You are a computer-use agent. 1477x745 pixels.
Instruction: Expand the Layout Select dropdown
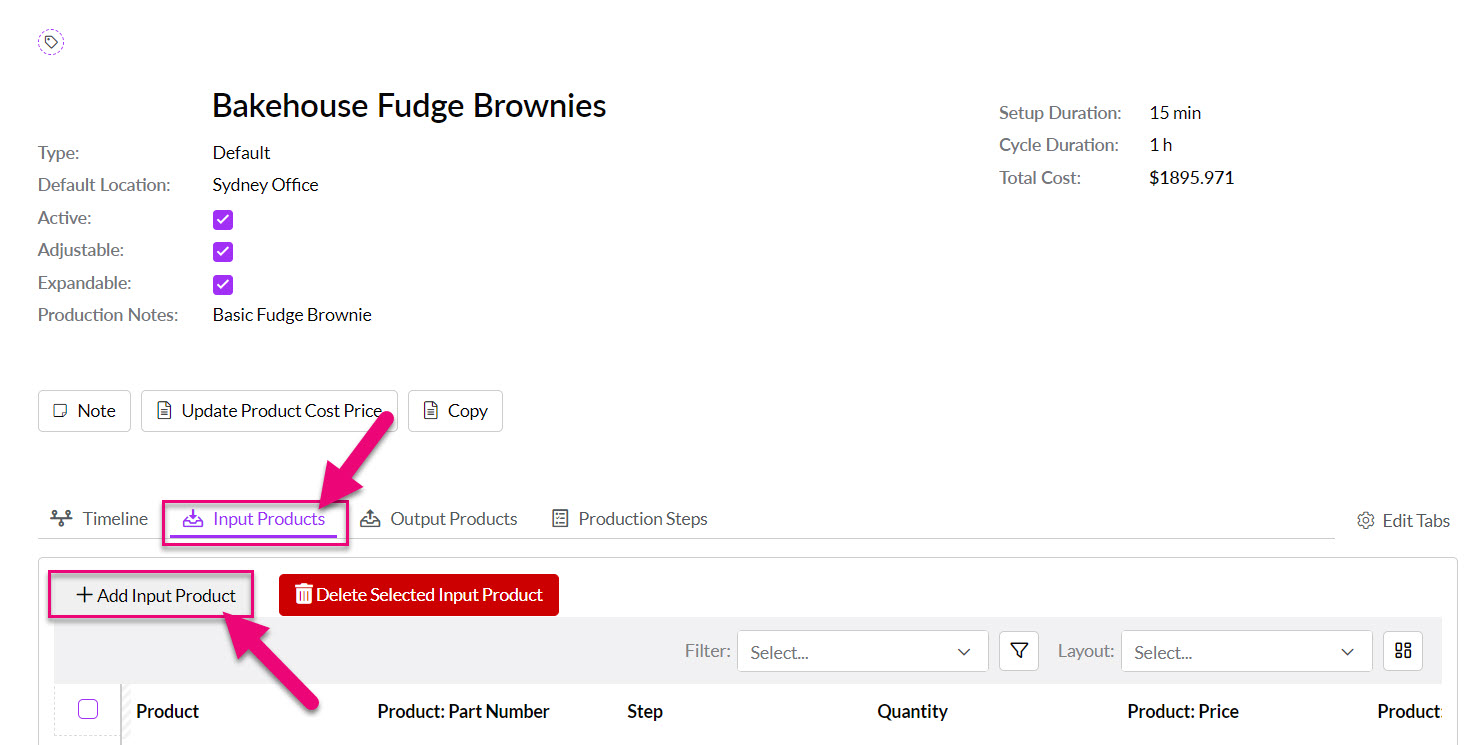(1247, 651)
